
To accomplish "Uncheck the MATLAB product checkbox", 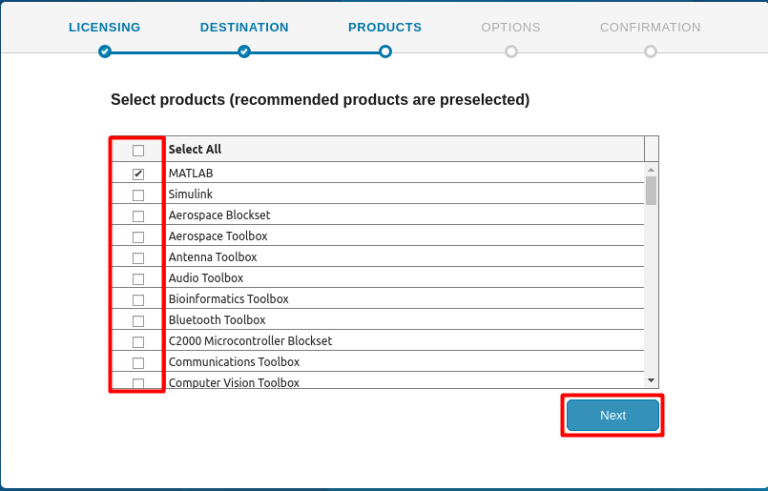I will coord(138,174).
